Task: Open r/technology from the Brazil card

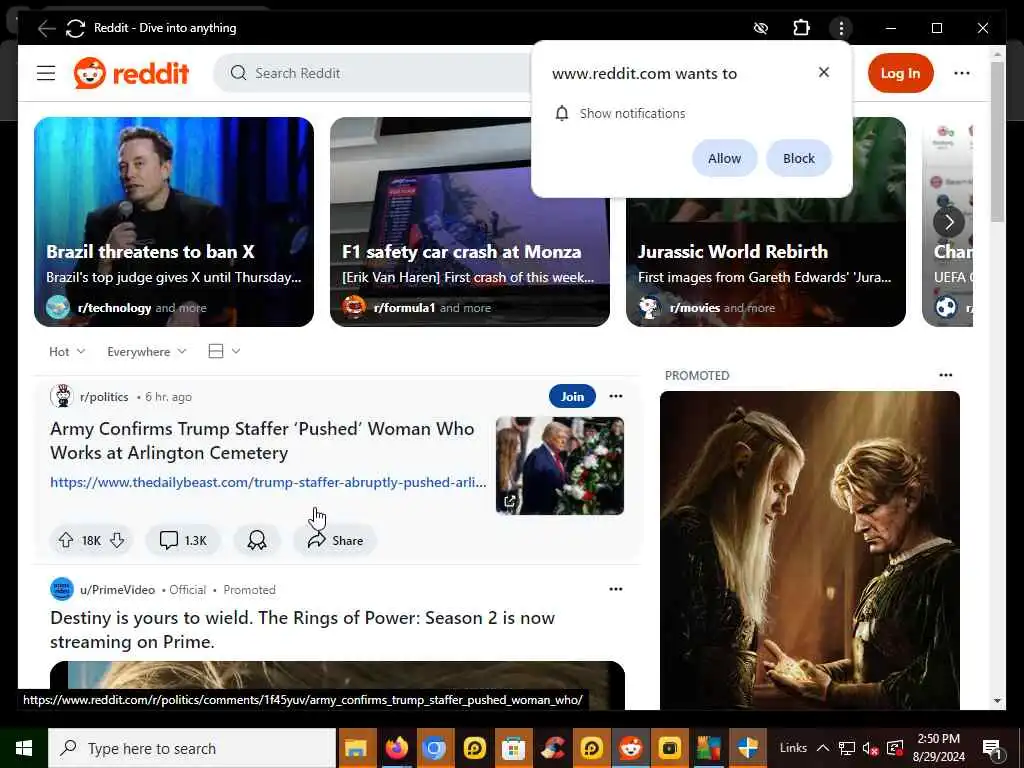Action: pos(114,308)
